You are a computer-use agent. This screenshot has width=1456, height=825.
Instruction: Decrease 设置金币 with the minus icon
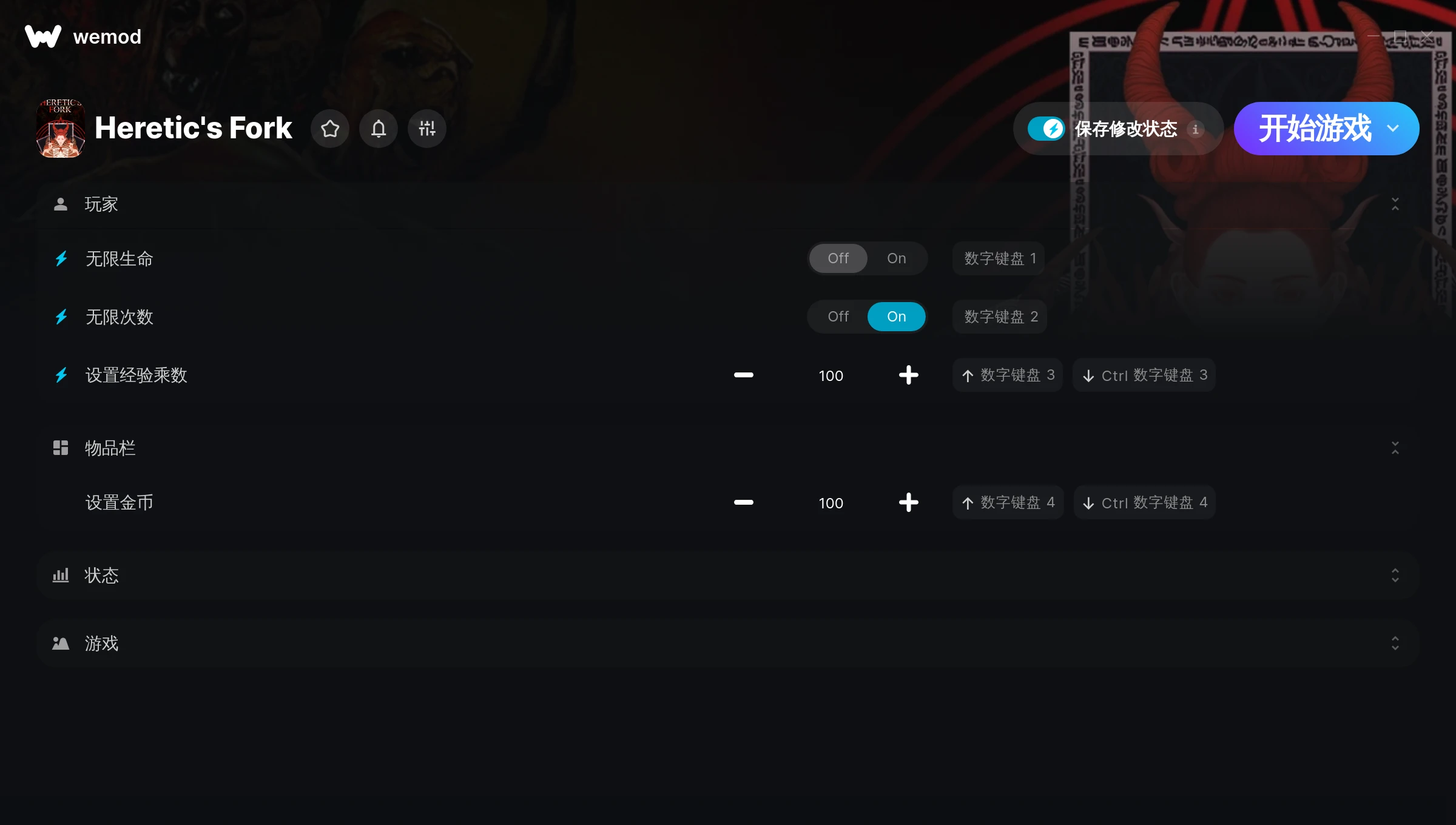[744, 502]
